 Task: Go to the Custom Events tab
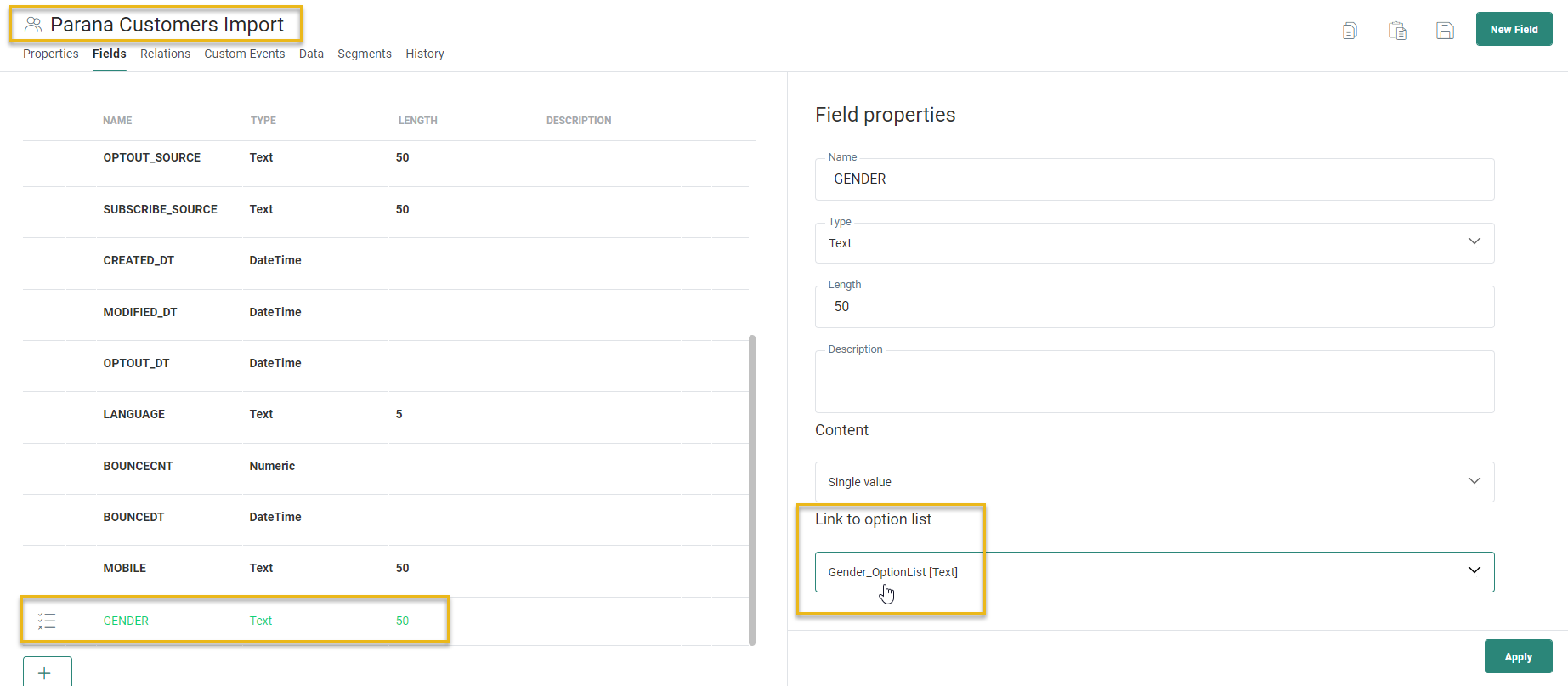tap(245, 54)
